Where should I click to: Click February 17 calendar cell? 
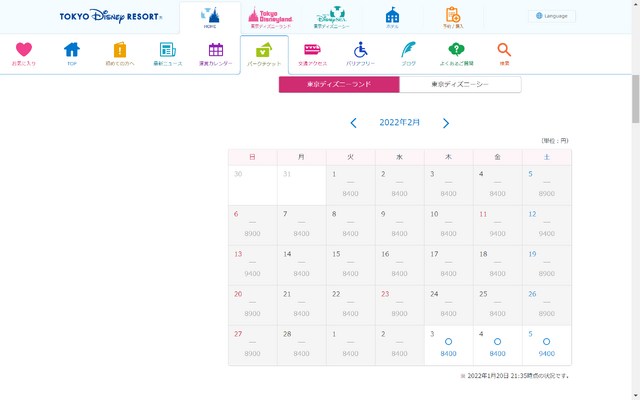point(449,265)
